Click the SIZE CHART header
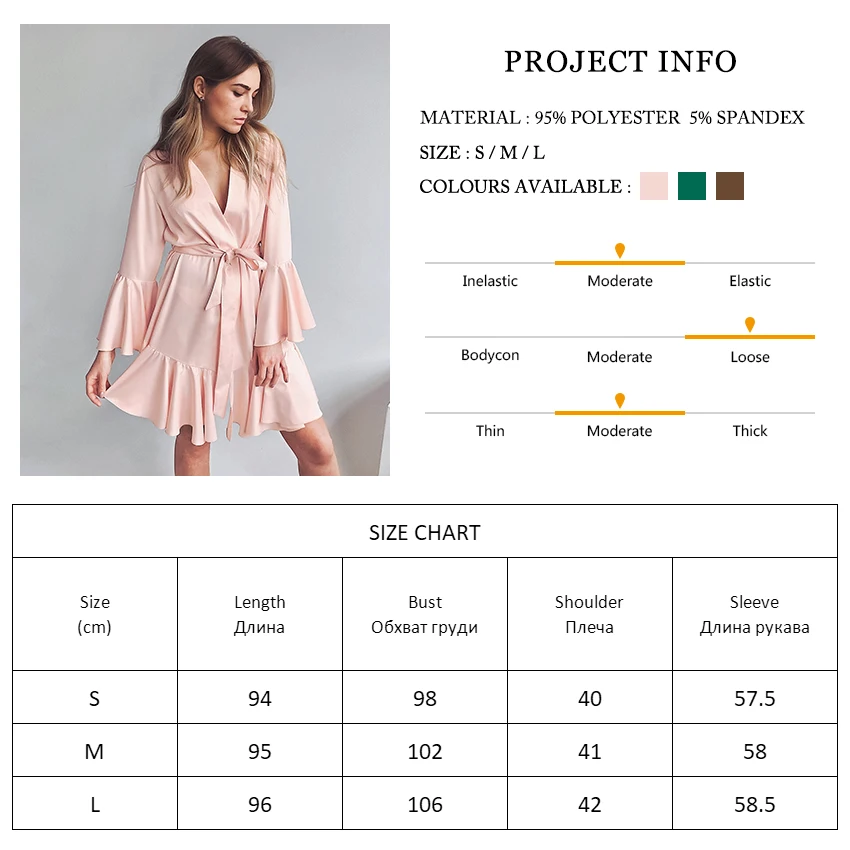This screenshot has width=850, height=850. 424,532
